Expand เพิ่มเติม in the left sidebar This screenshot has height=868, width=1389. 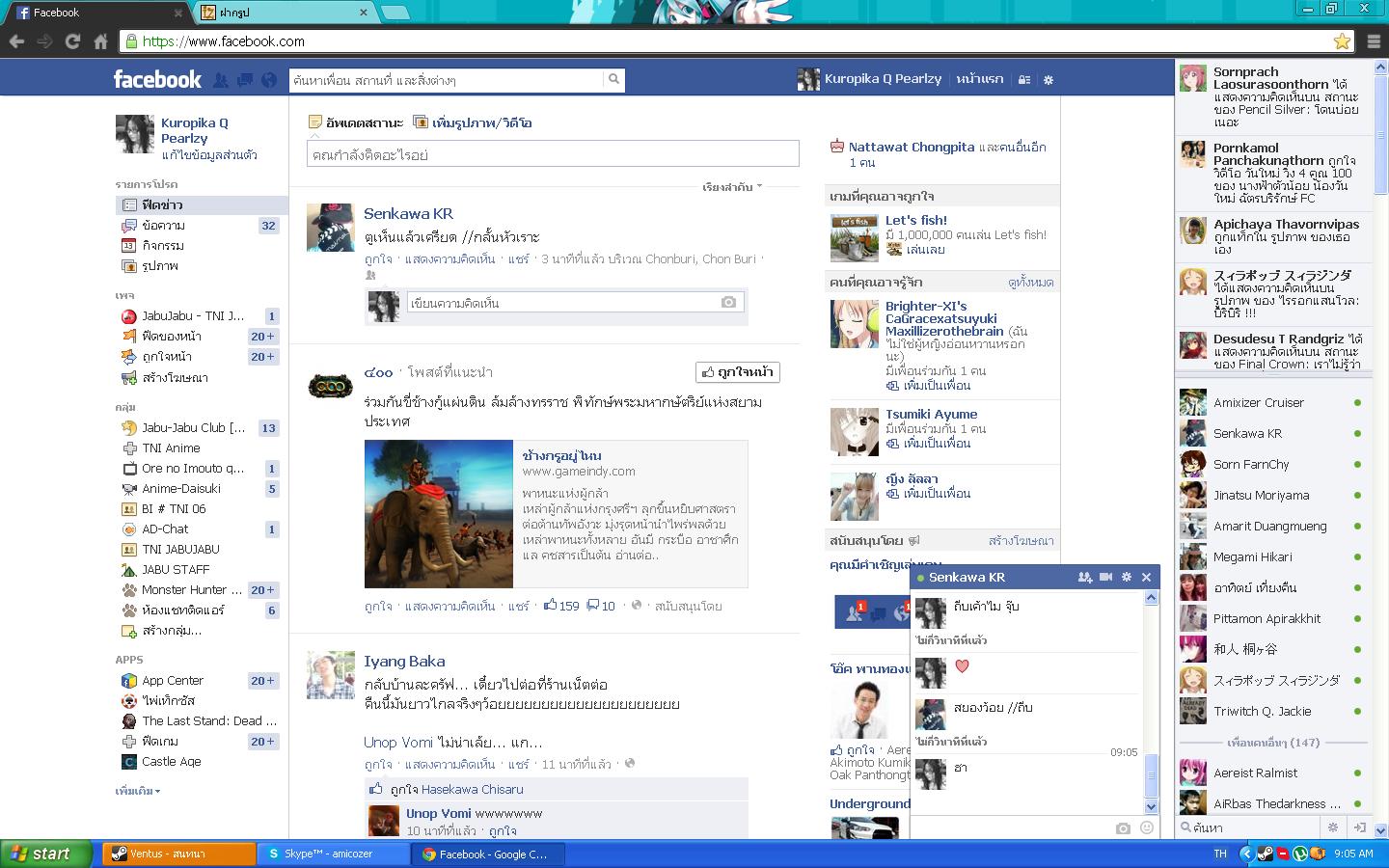tap(138, 791)
